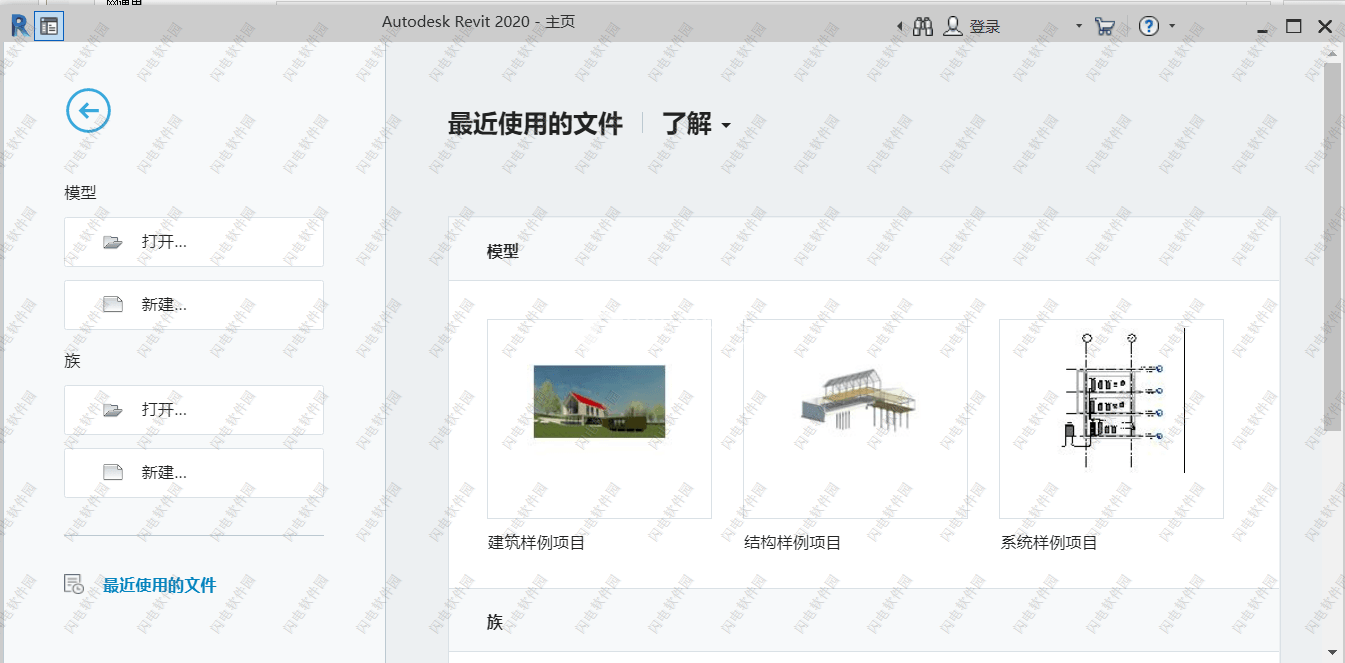Expand the 登录 sign-in dropdown arrow
Screen dimensions: 1345x663
click(x=1079, y=27)
